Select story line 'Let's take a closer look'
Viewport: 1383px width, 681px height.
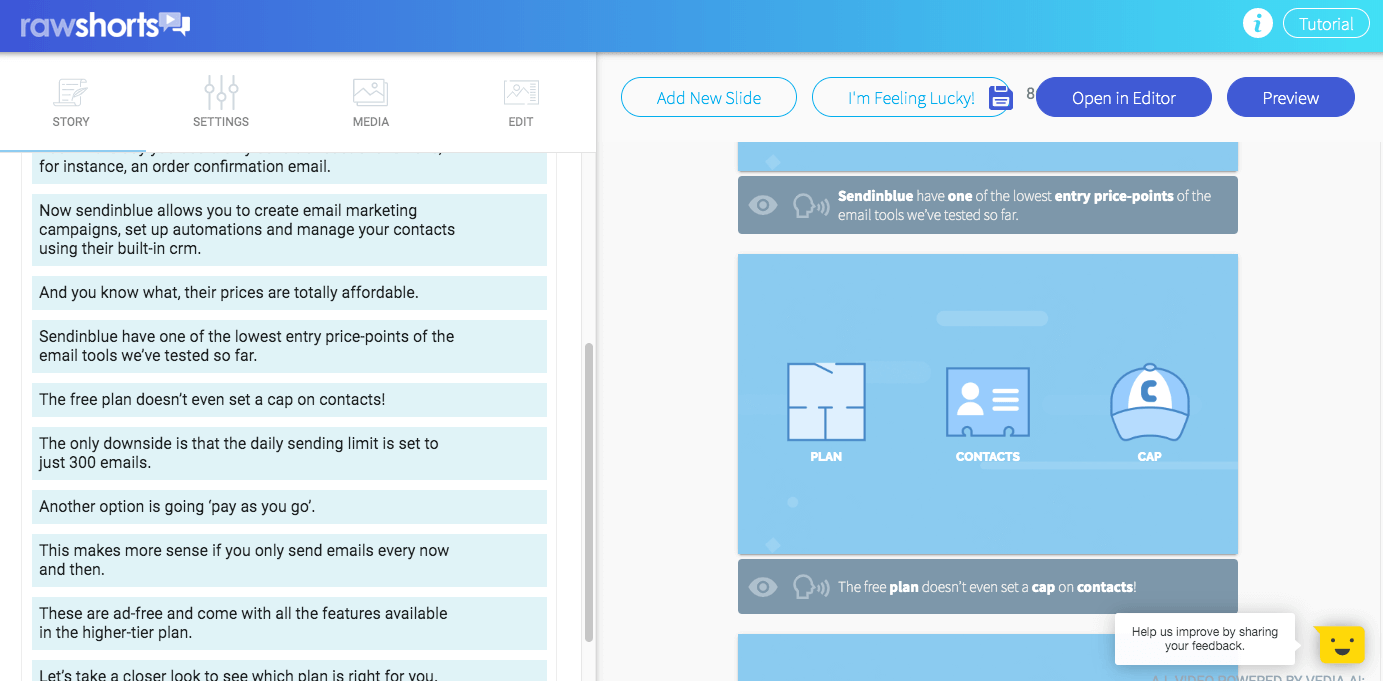point(289,671)
